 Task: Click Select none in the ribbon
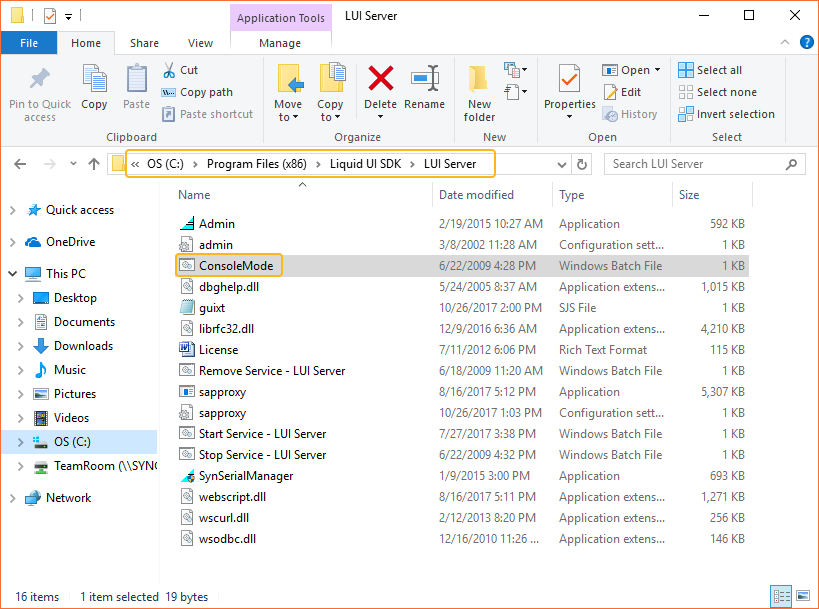717,92
